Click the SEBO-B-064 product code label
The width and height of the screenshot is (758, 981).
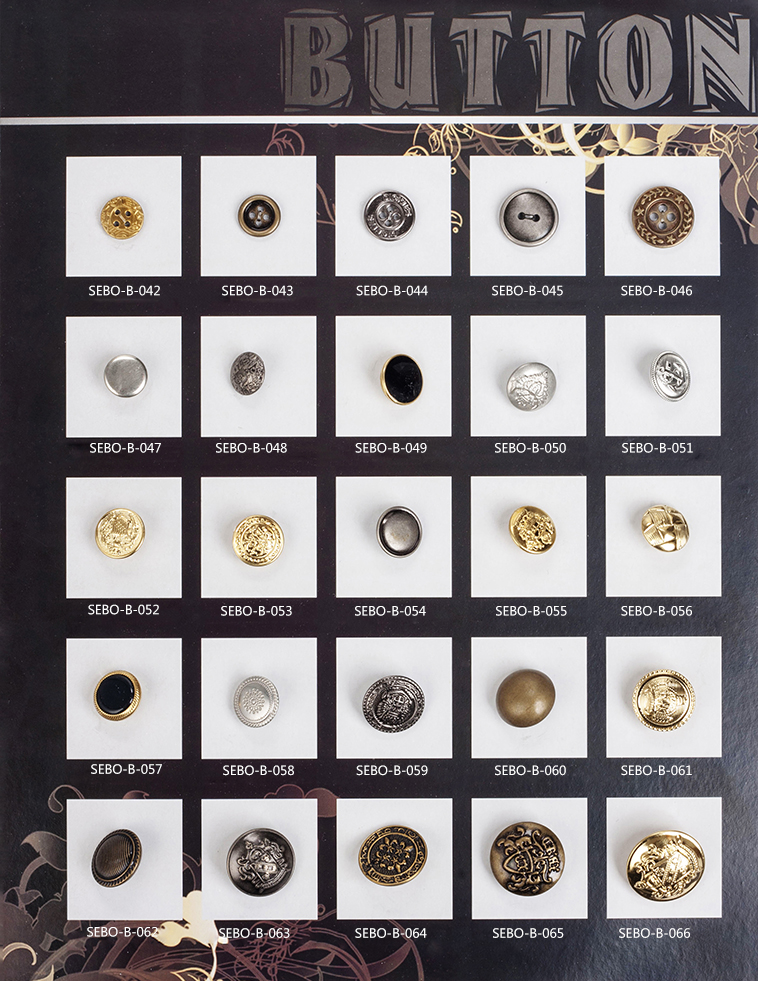[390, 933]
